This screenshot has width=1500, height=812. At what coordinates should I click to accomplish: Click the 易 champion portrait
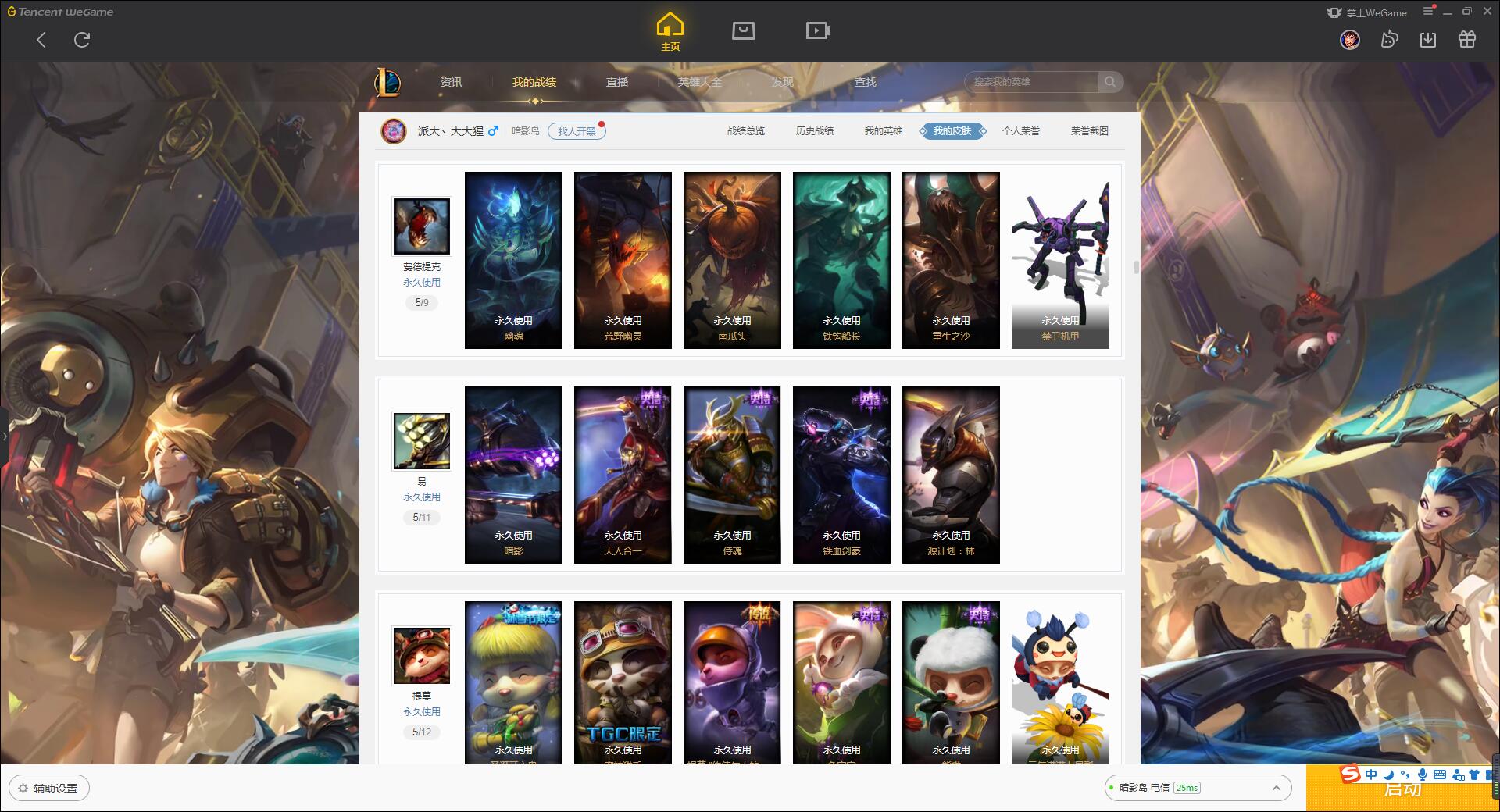422,440
